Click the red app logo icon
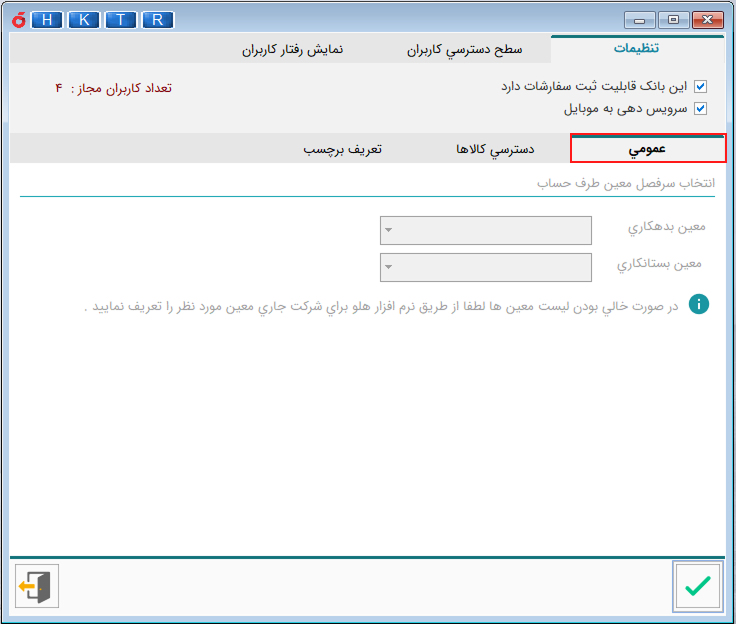This screenshot has width=736, height=624. (17, 19)
